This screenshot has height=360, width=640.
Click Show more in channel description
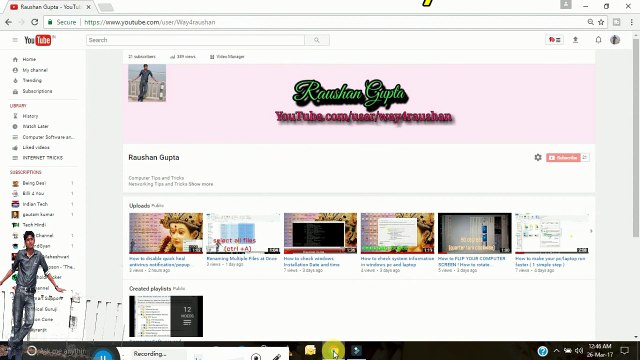coord(201,184)
